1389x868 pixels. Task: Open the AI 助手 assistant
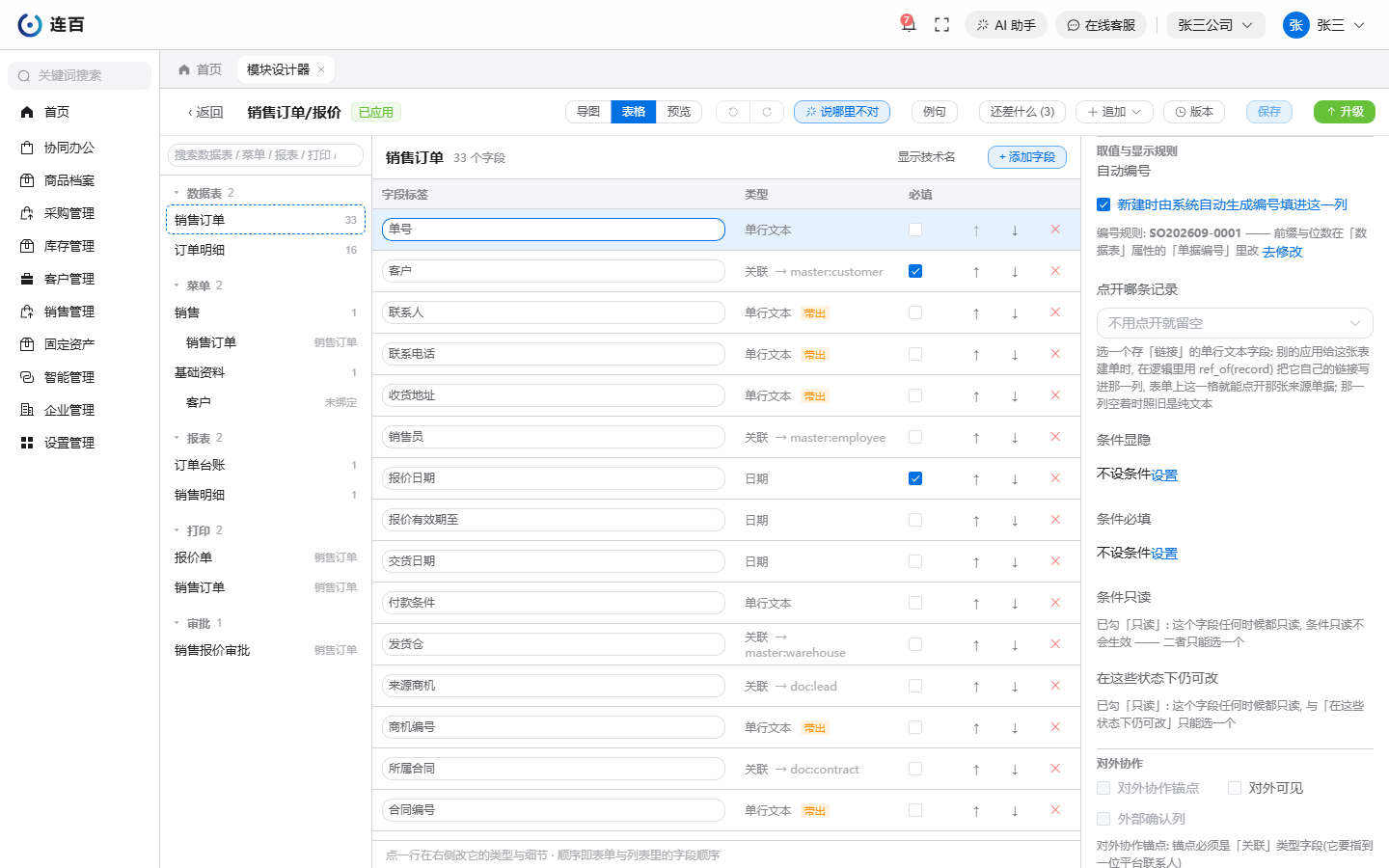tap(1006, 25)
